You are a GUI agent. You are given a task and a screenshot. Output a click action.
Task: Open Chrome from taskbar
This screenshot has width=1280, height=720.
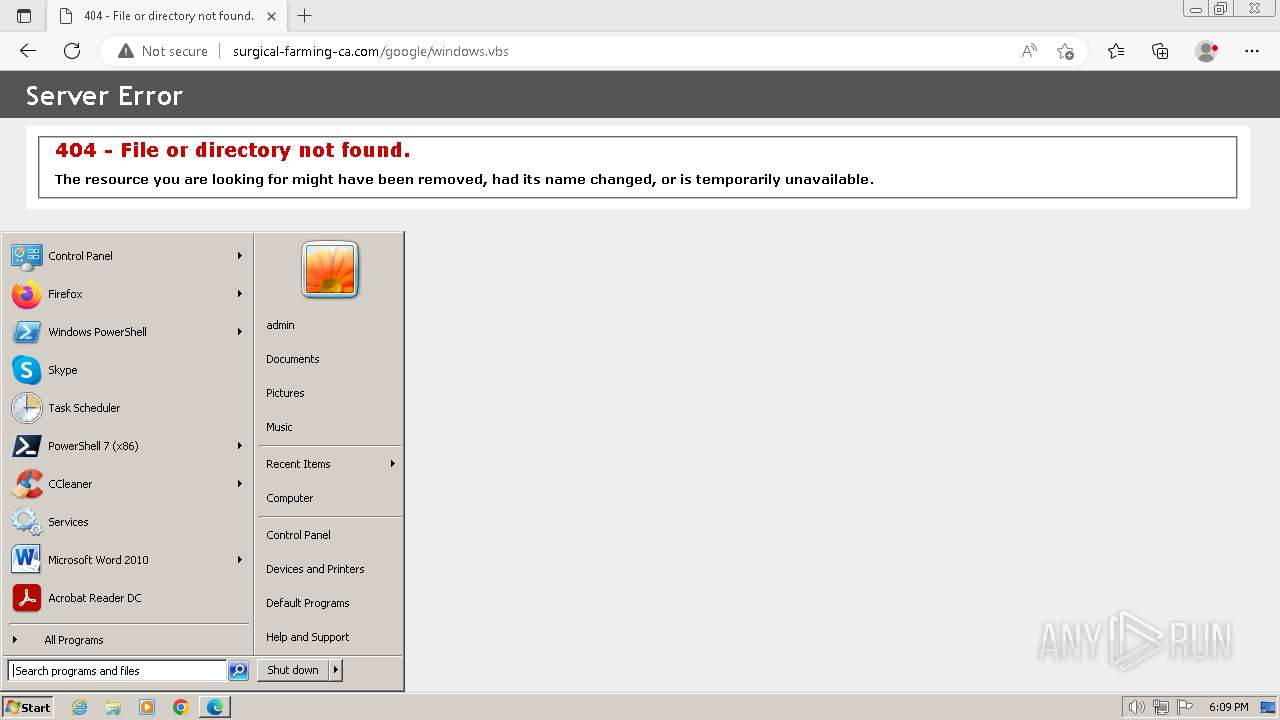[181, 707]
